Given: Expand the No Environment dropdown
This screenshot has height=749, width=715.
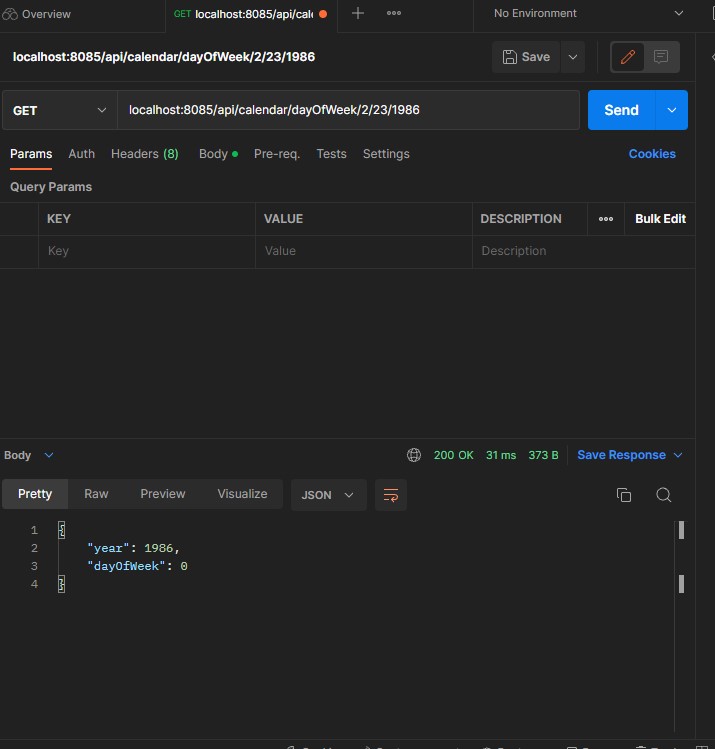Looking at the screenshot, I should click(588, 13).
